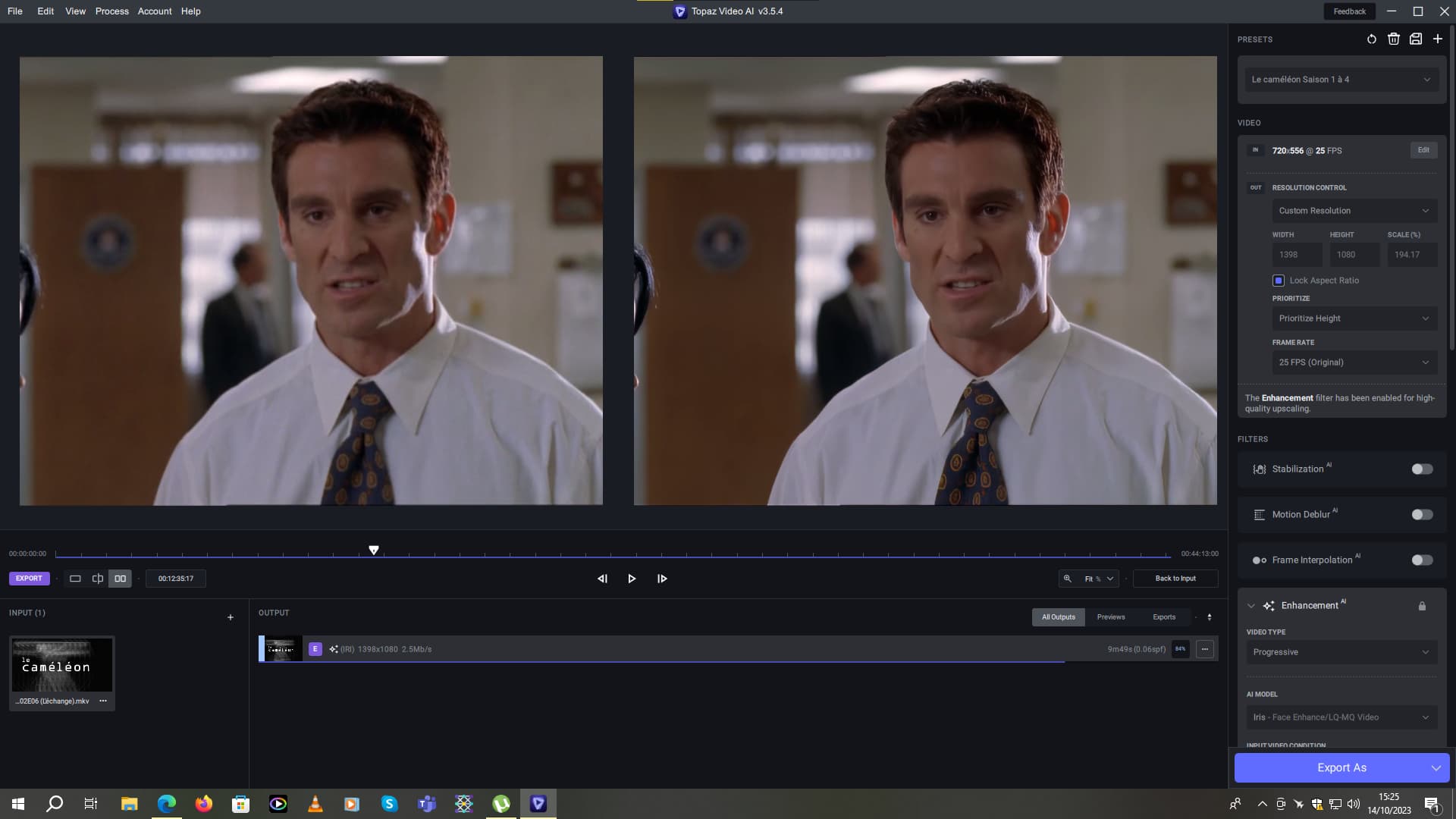Viewport: 1456px width, 819px height.
Task: Open output item more options menu
Action: point(1204,649)
